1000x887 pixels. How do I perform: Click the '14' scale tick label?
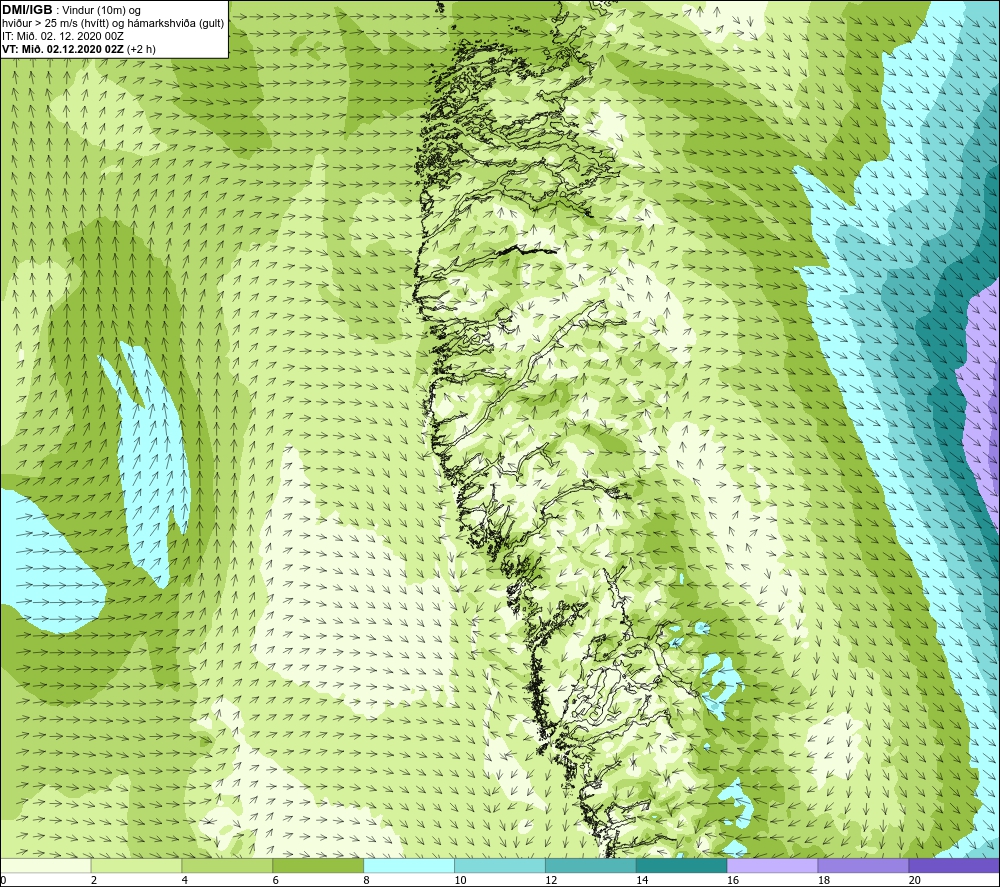[642, 881]
